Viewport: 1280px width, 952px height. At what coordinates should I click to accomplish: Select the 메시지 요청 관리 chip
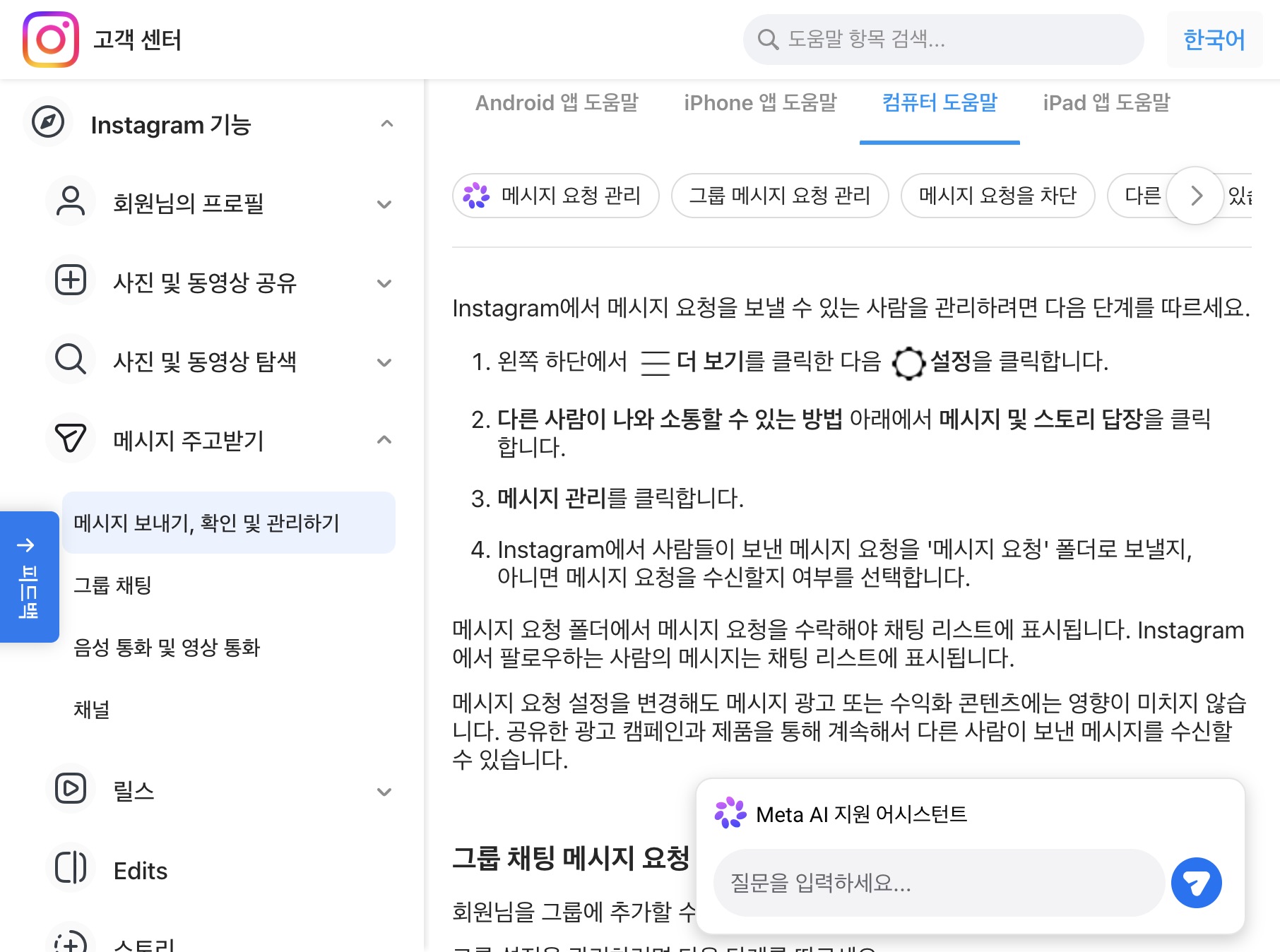(556, 196)
